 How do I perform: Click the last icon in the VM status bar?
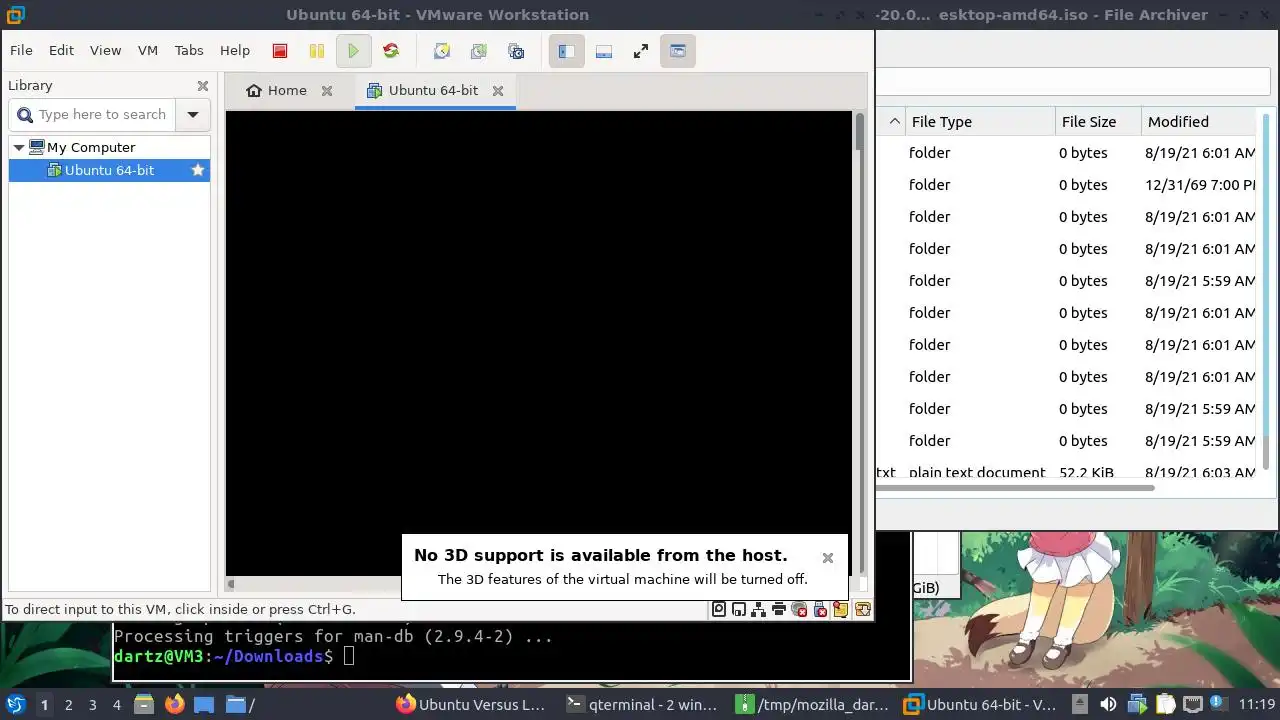tap(862, 609)
